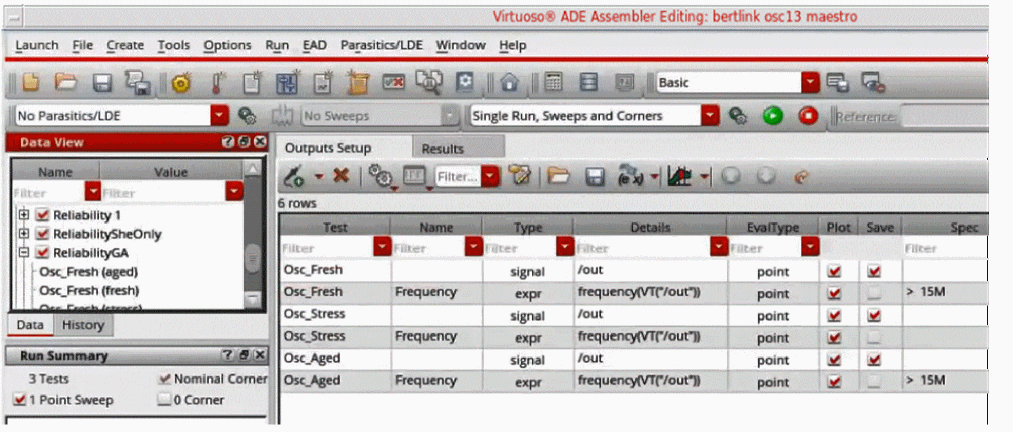Click the stacked database results icon

(x=589, y=82)
